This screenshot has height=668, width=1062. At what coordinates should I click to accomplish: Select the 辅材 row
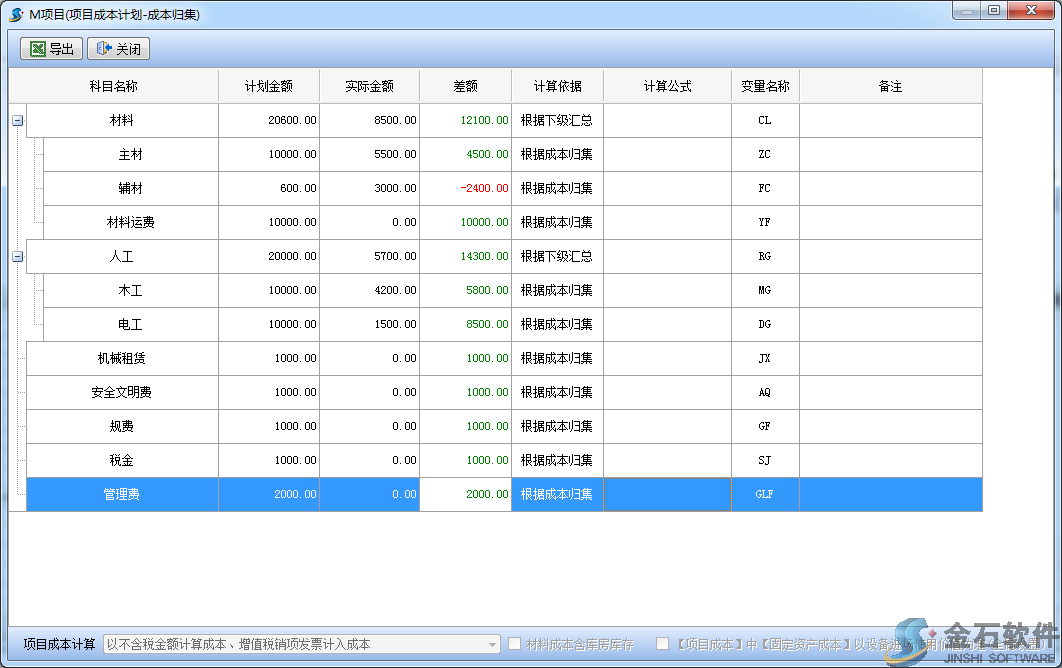pyautogui.click(x=130, y=188)
